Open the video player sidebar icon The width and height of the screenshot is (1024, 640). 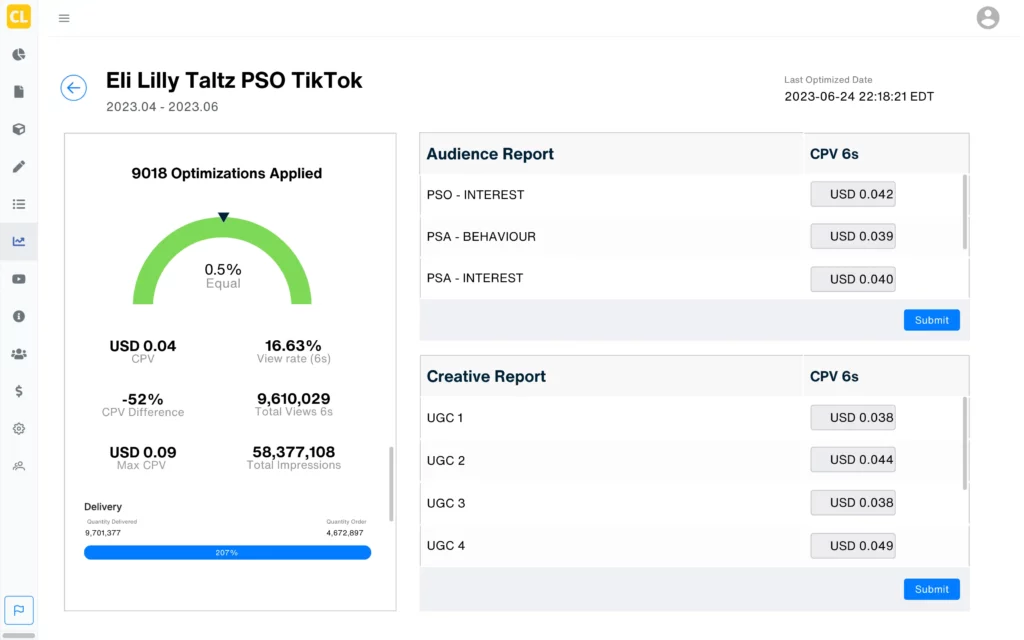[x=19, y=279]
